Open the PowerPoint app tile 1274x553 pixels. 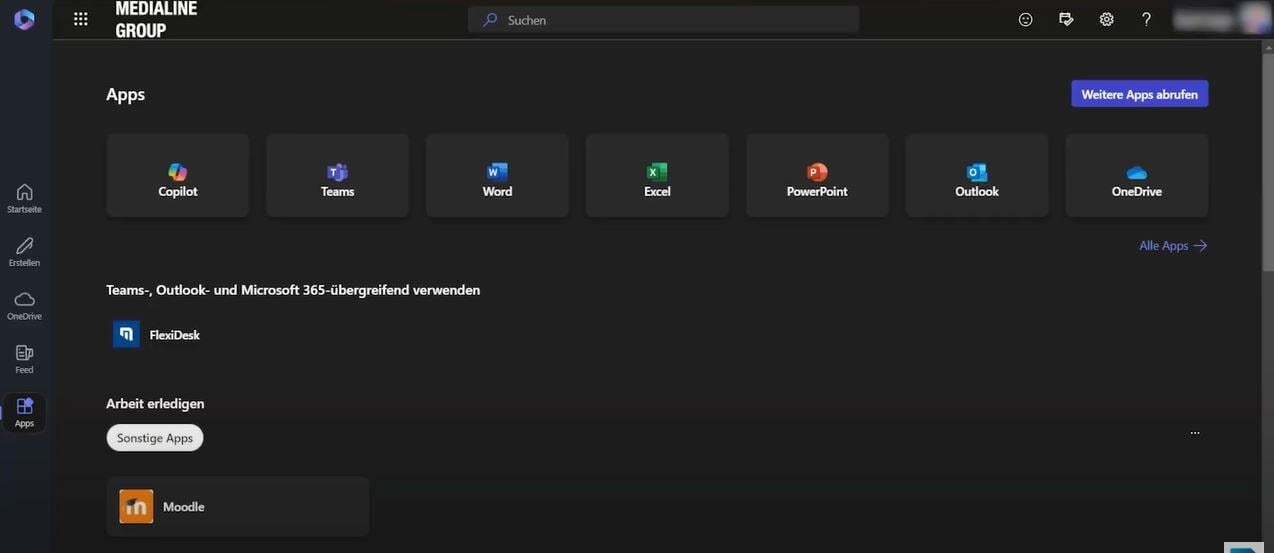tap(817, 176)
